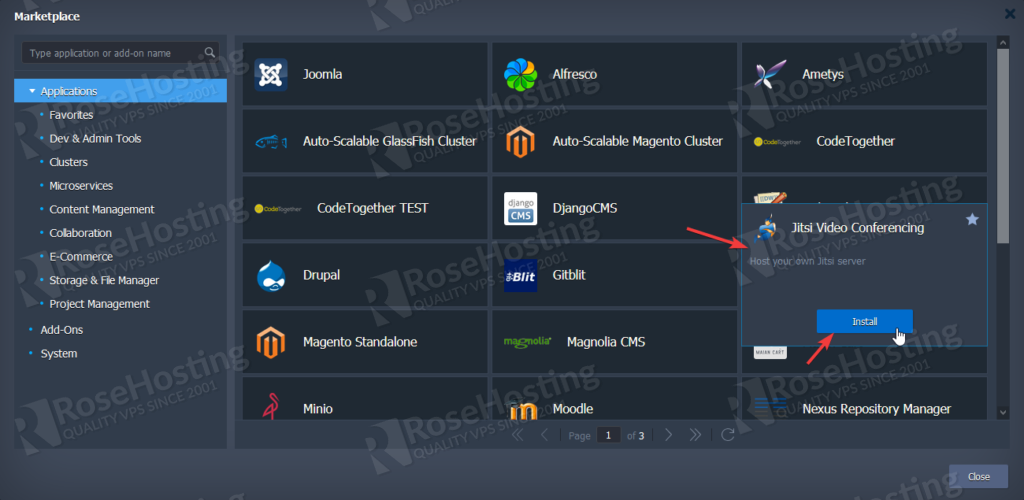Go to the first page

pyautogui.click(x=518, y=435)
